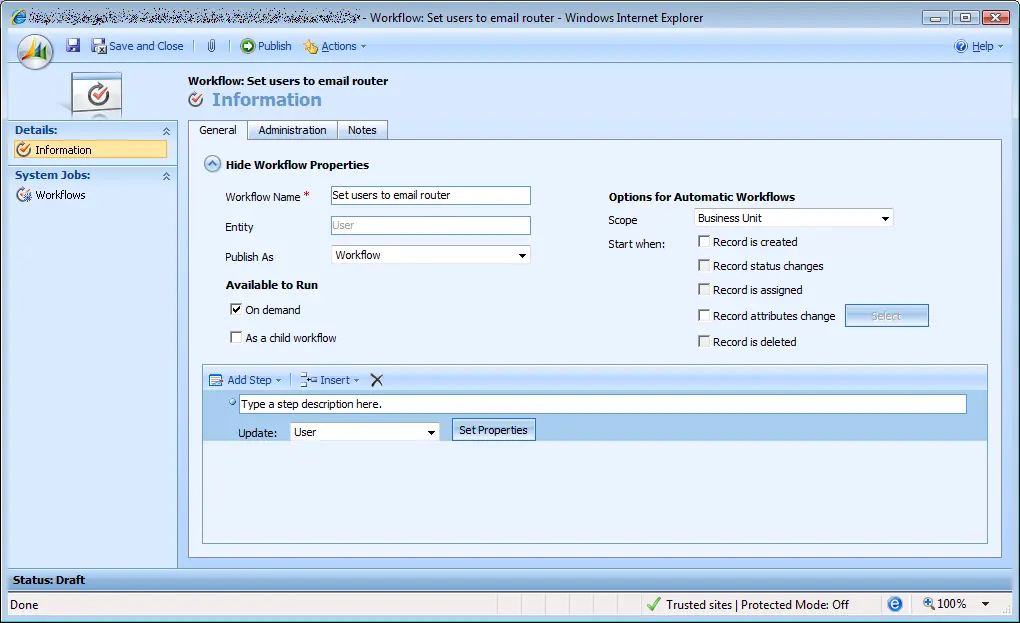Click the Save and Close icon
This screenshot has height=623, width=1020.
[99, 46]
